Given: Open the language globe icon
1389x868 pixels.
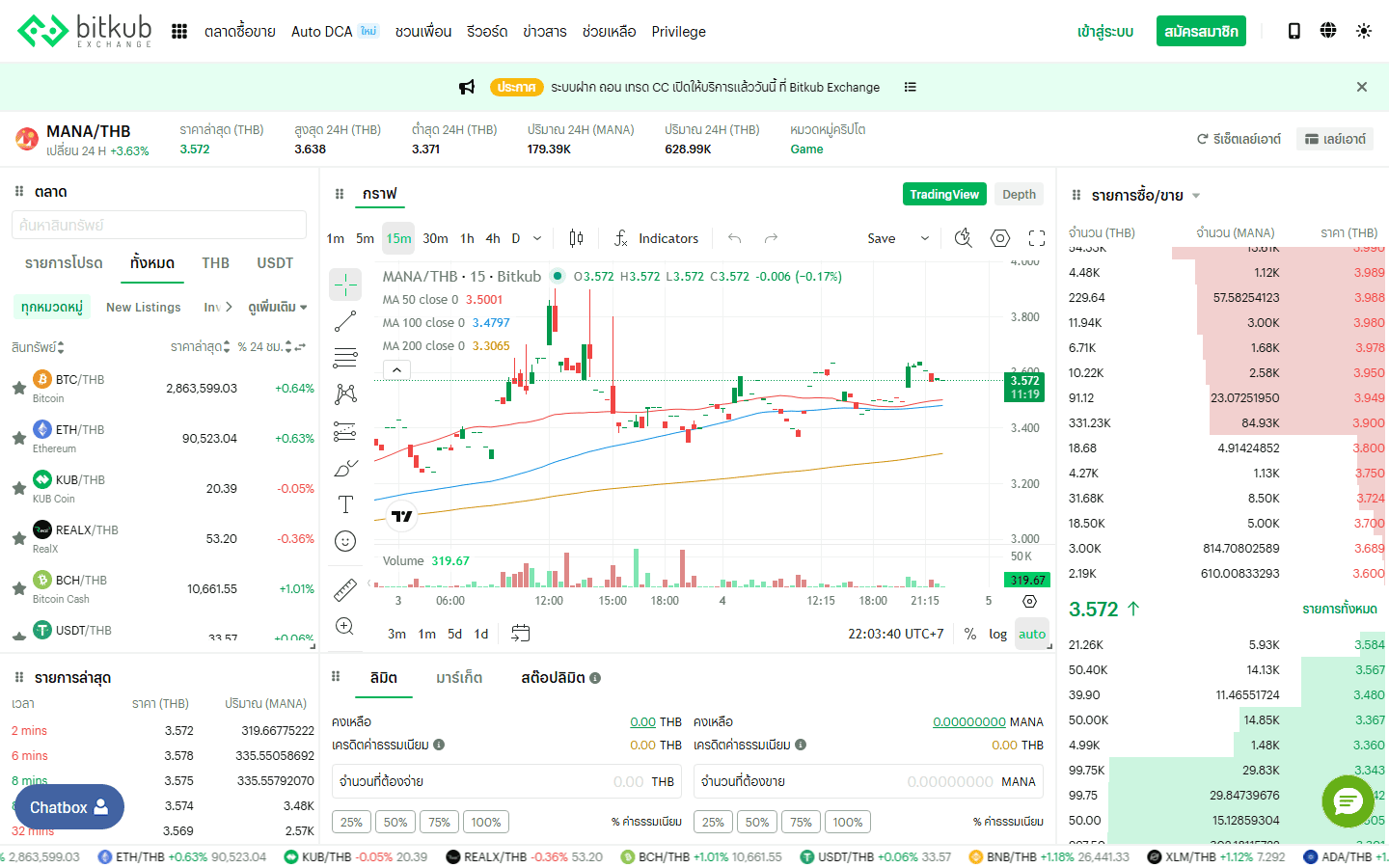Looking at the screenshot, I should click(1328, 31).
